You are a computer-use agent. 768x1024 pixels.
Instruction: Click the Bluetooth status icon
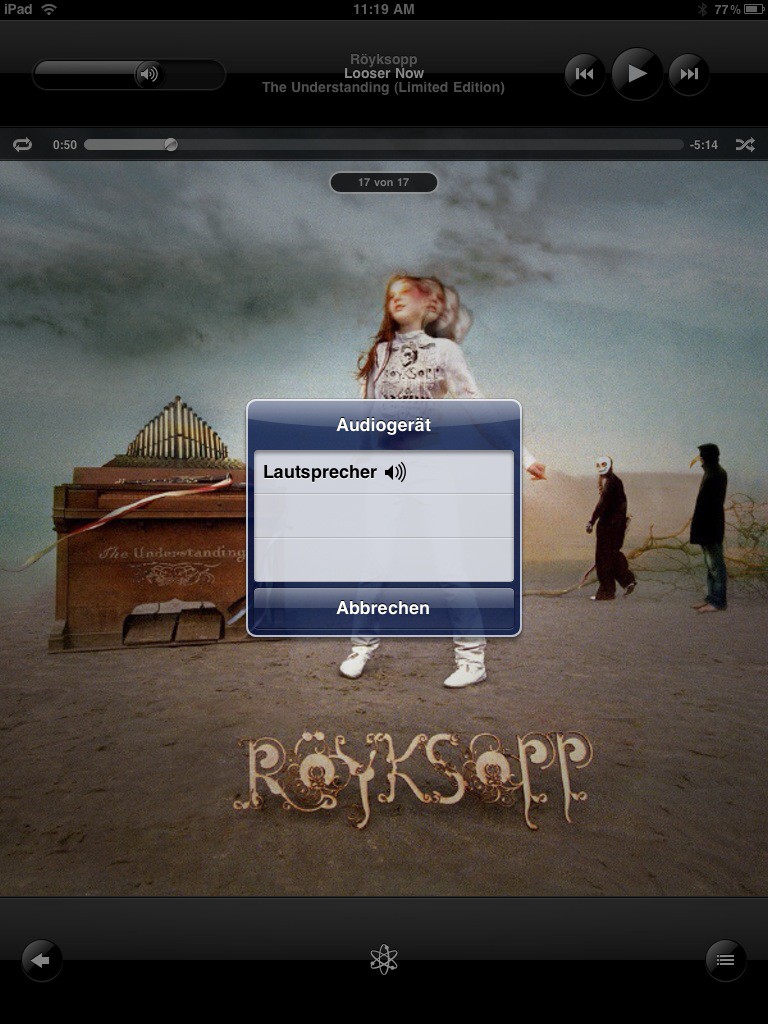(702, 9)
